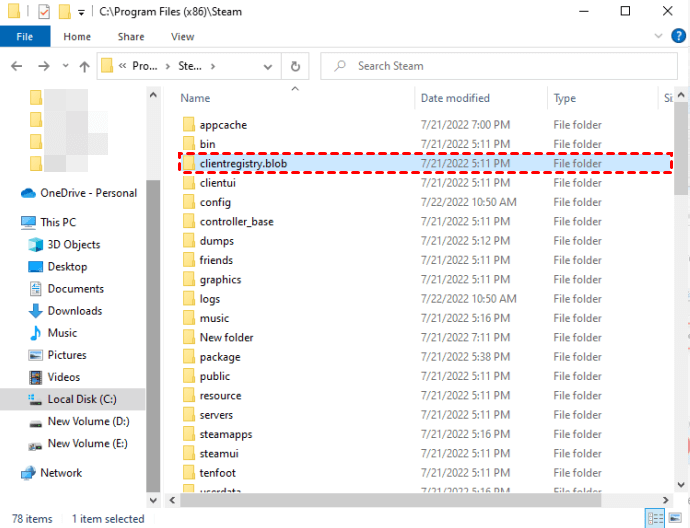This screenshot has height=528, width=690.
Task: Select the tenfoot folder name
Action: 217,473
